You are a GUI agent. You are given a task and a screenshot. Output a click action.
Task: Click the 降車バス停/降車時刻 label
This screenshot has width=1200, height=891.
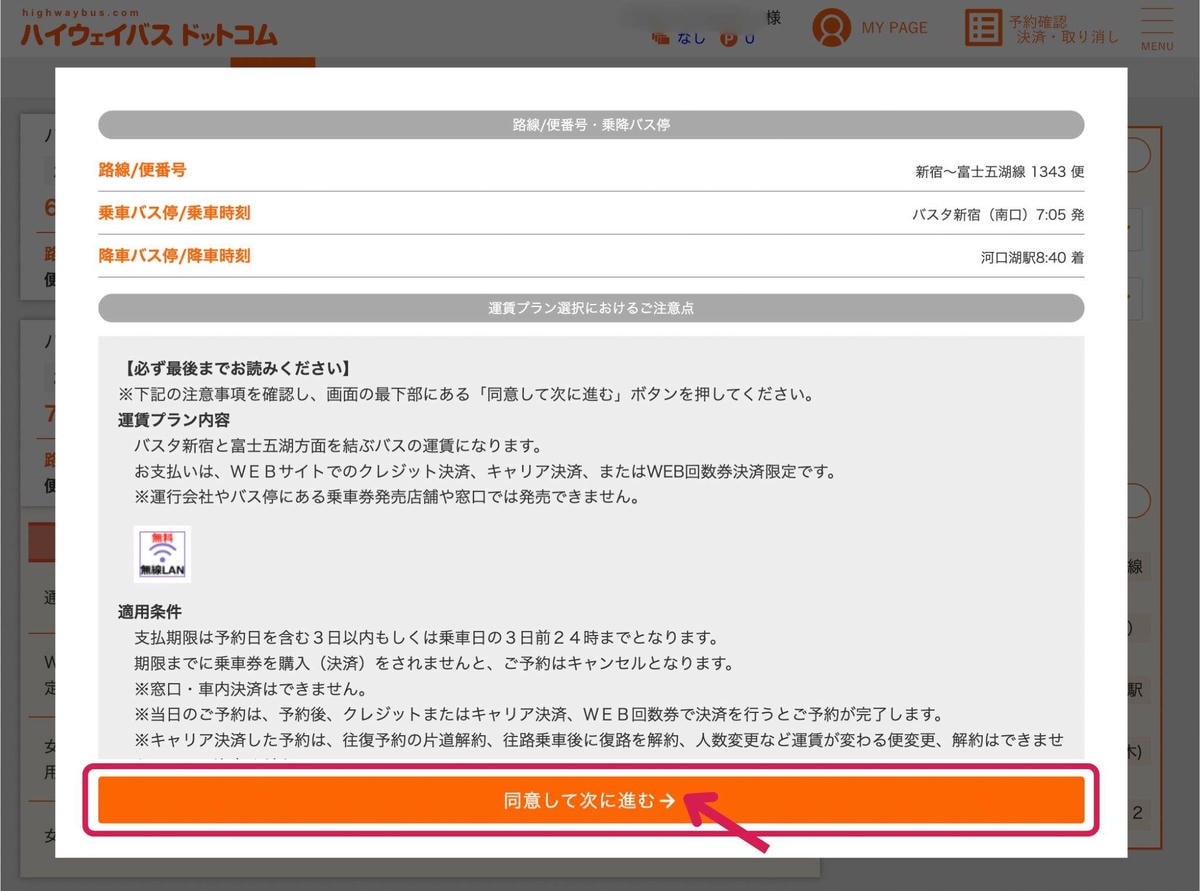[174, 256]
